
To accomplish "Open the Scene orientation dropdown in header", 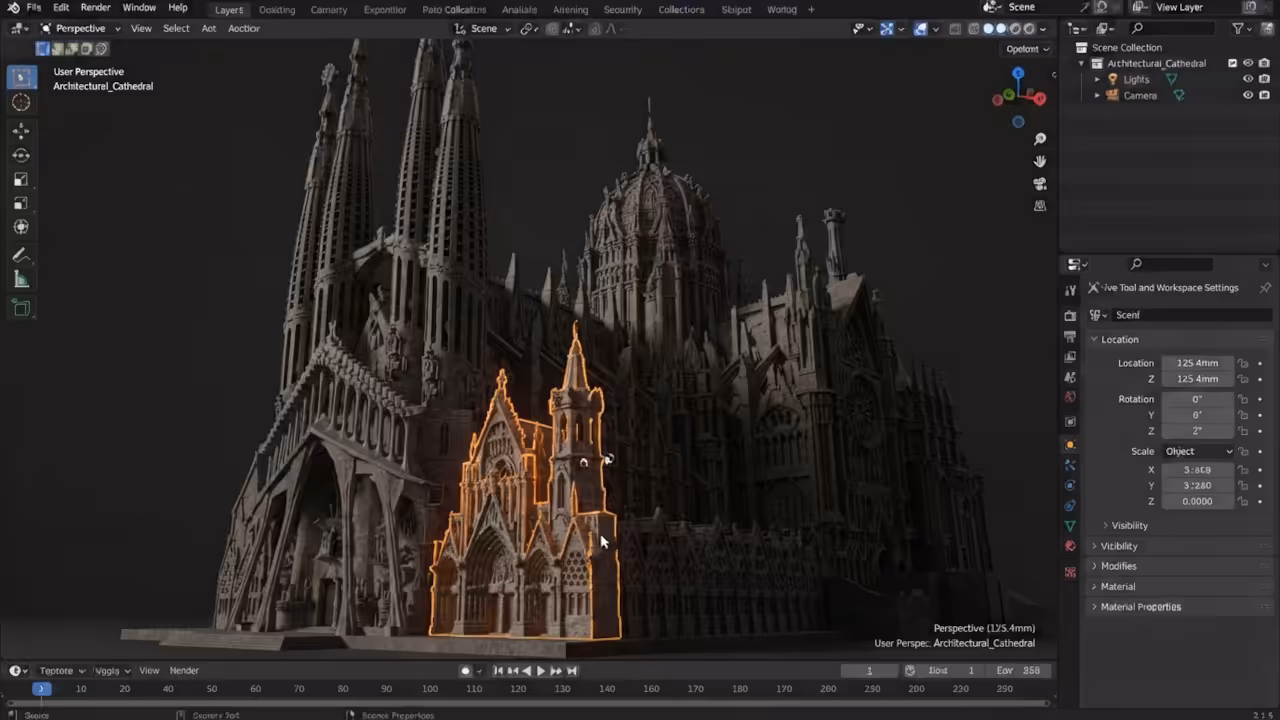I will [x=482, y=29].
